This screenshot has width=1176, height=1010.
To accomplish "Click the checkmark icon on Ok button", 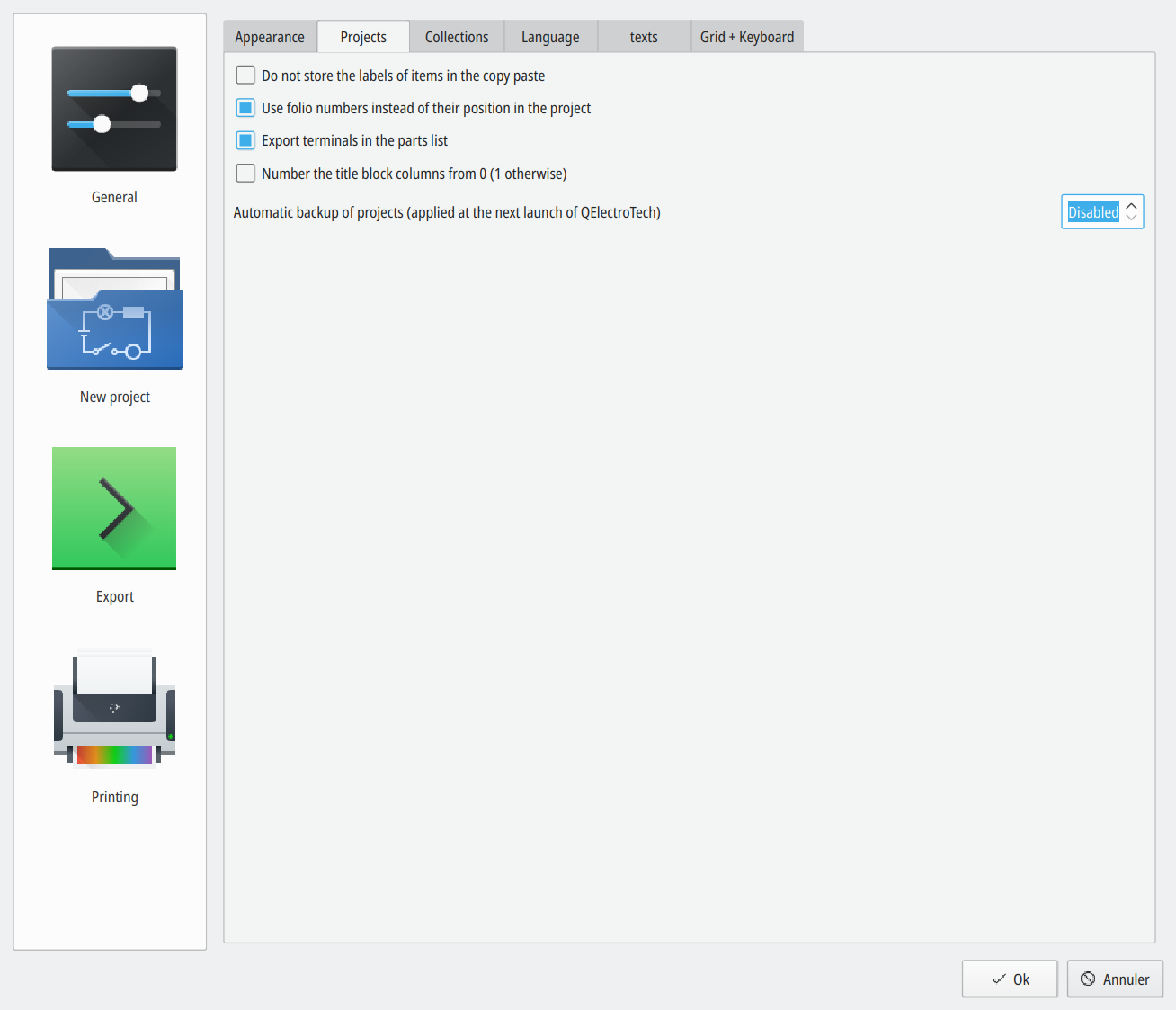I will [998, 979].
